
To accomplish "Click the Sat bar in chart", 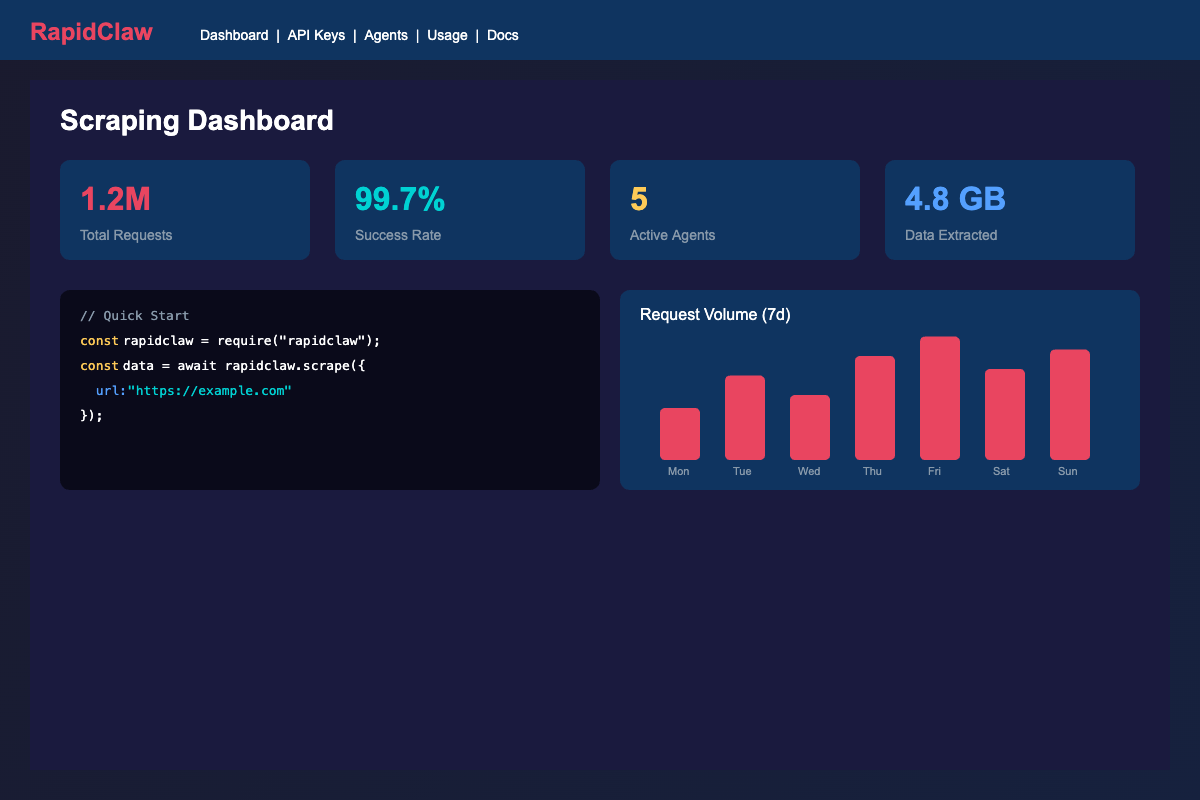I will click(x=1005, y=414).
